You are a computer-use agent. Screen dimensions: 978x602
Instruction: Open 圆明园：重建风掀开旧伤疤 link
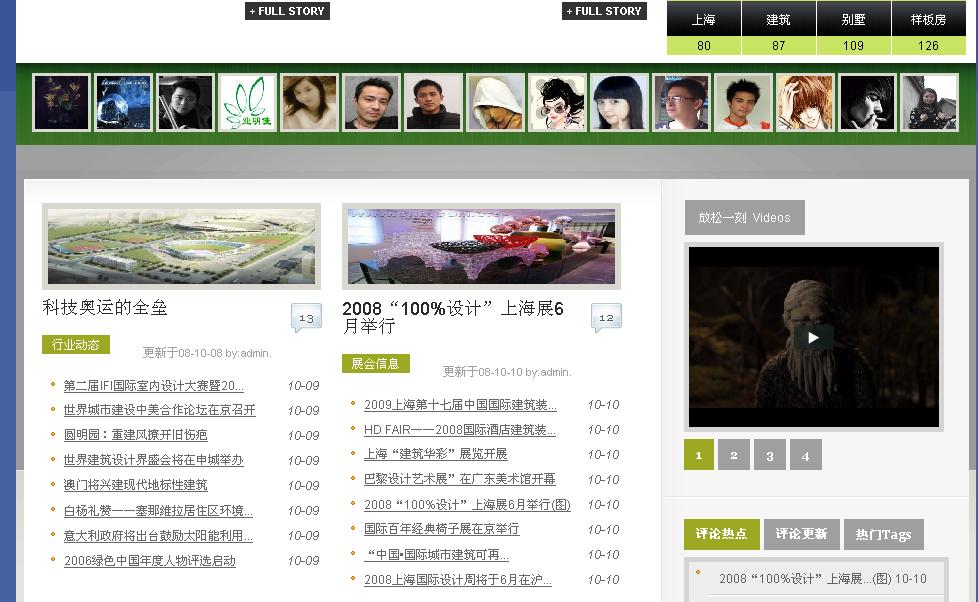click(x=135, y=435)
